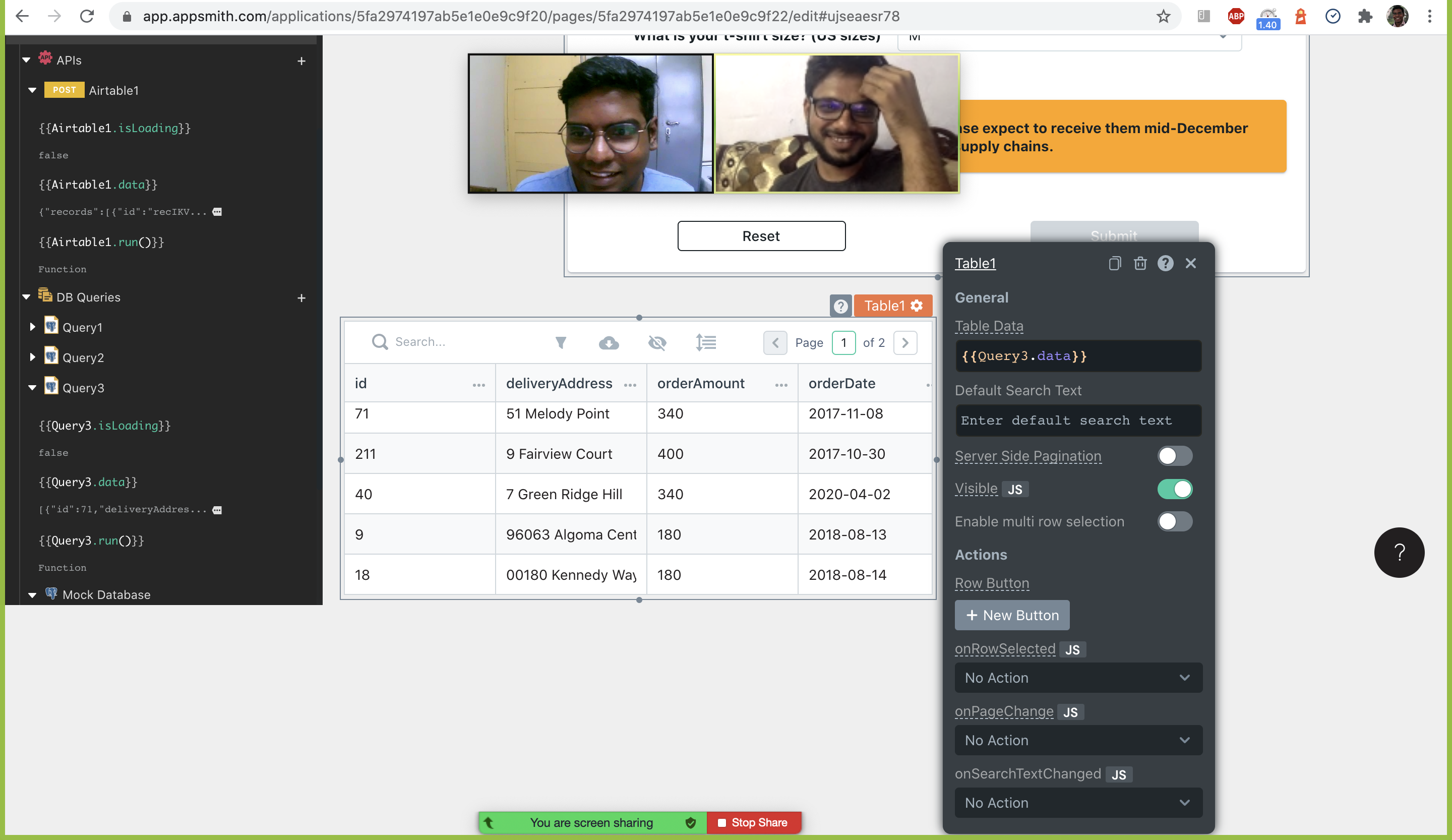Turn off the Visible toggle
The image size is (1452, 840).
(x=1174, y=489)
